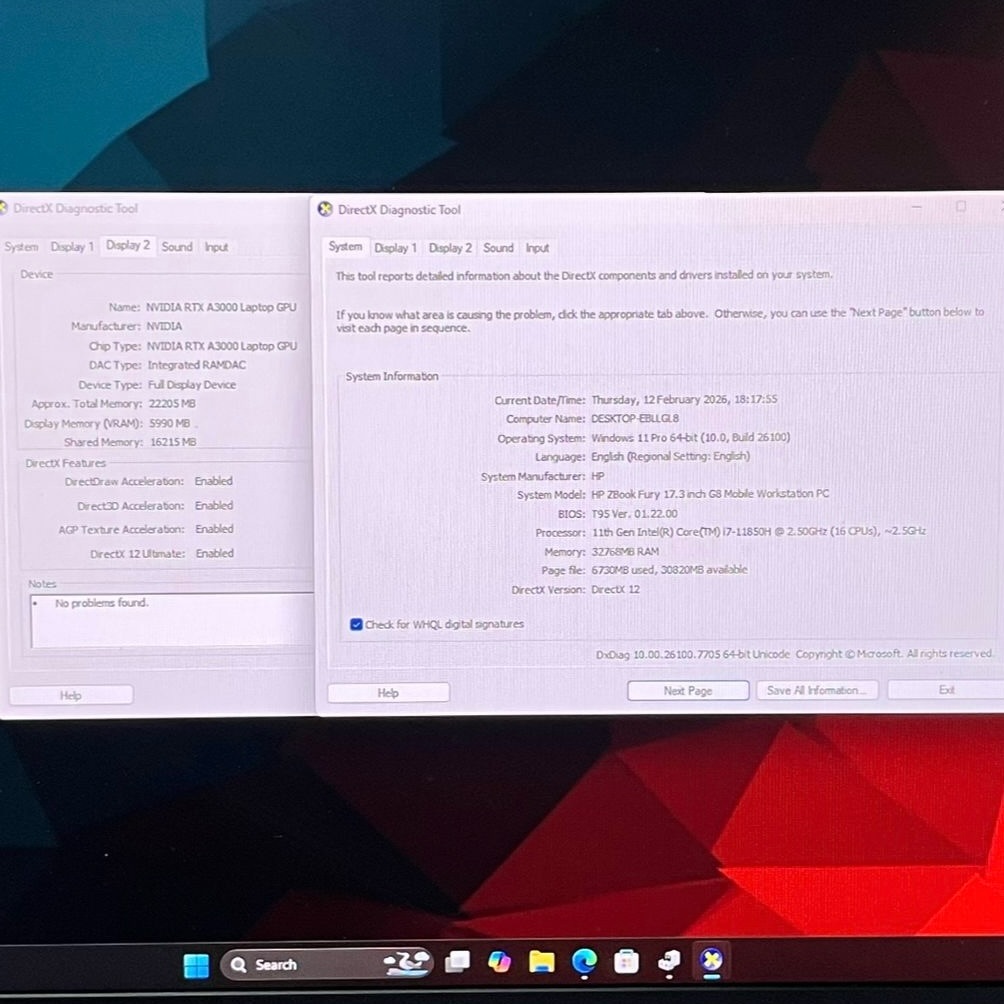Click Help button in back DxDiag window
Viewport: 1004px width, 1004px height.
coord(70,695)
